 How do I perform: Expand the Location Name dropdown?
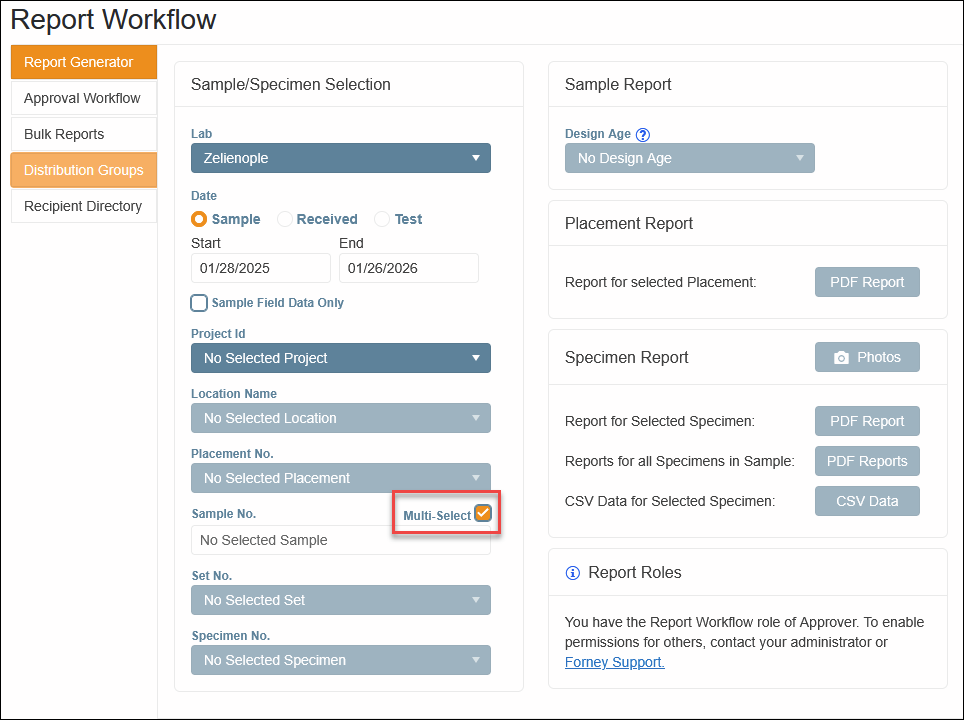(340, 418)
